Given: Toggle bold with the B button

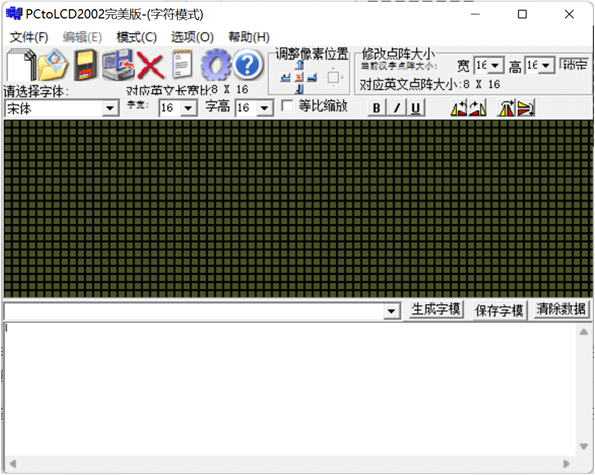Looking at the screenshot, I should click(x=376, y=108).
